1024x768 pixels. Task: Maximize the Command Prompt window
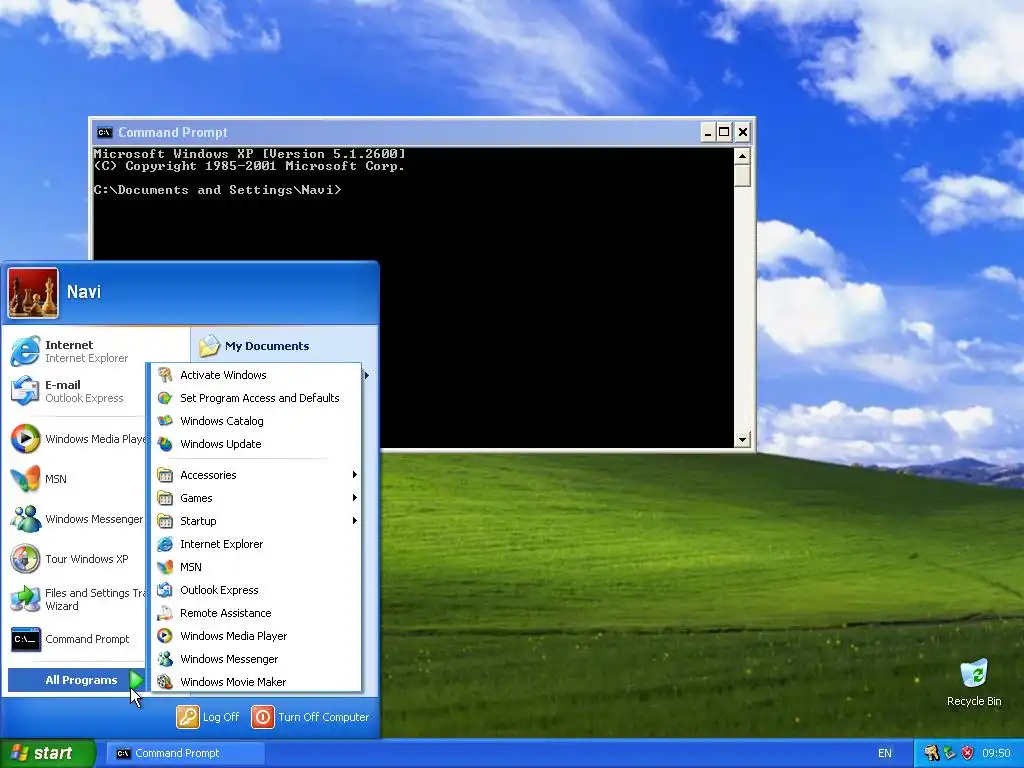pos(724,133)
